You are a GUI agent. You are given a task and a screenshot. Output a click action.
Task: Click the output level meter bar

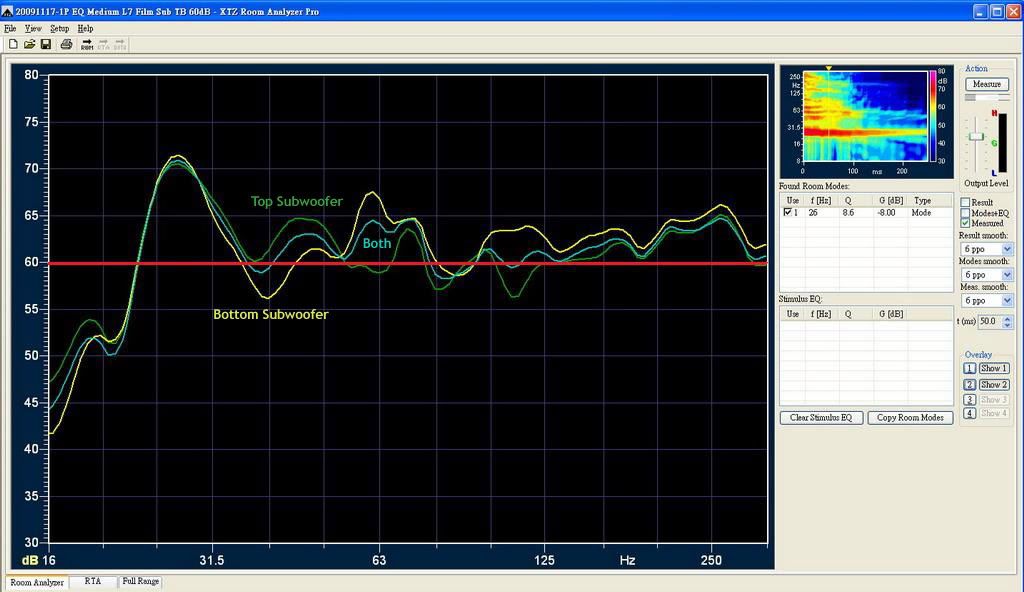pos(1002,144)
